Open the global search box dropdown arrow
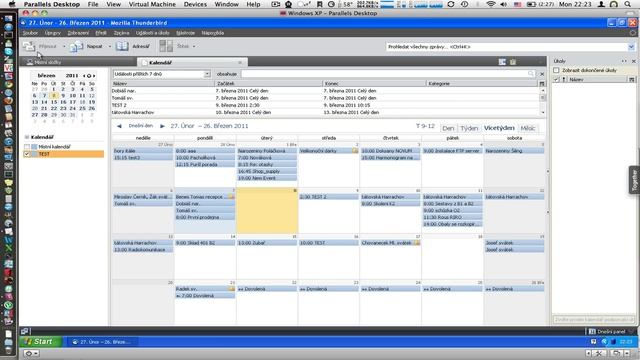The image size is (640, 360). [x=631, y=47]
